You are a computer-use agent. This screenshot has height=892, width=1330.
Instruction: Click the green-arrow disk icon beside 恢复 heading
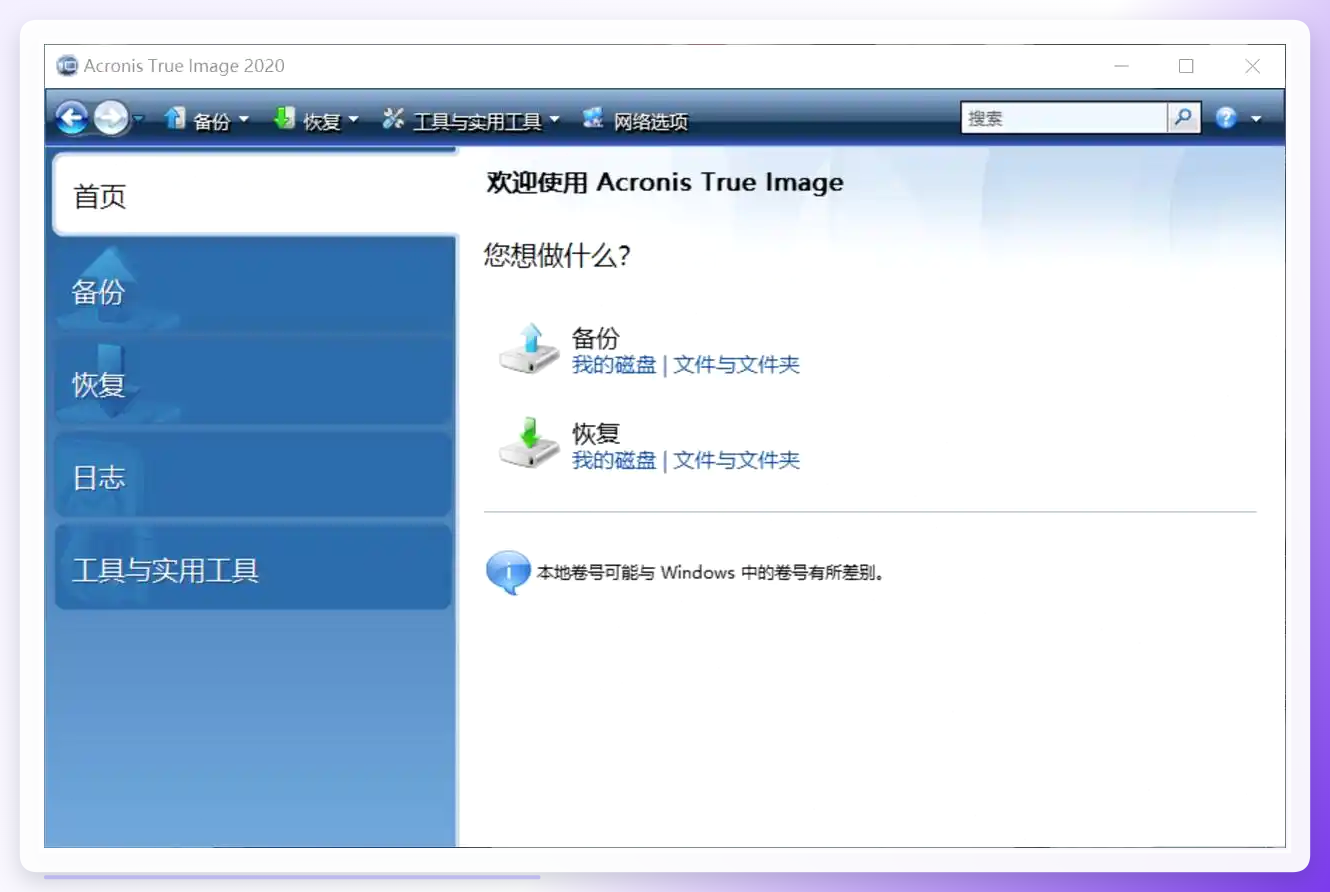(529, 444)
